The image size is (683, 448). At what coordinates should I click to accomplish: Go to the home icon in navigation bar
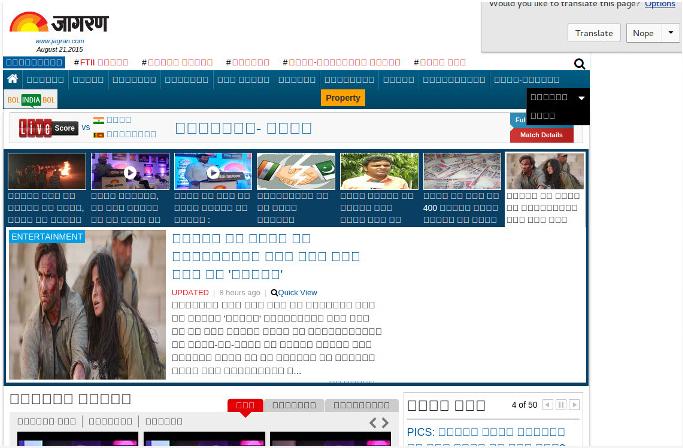[13, 79]
